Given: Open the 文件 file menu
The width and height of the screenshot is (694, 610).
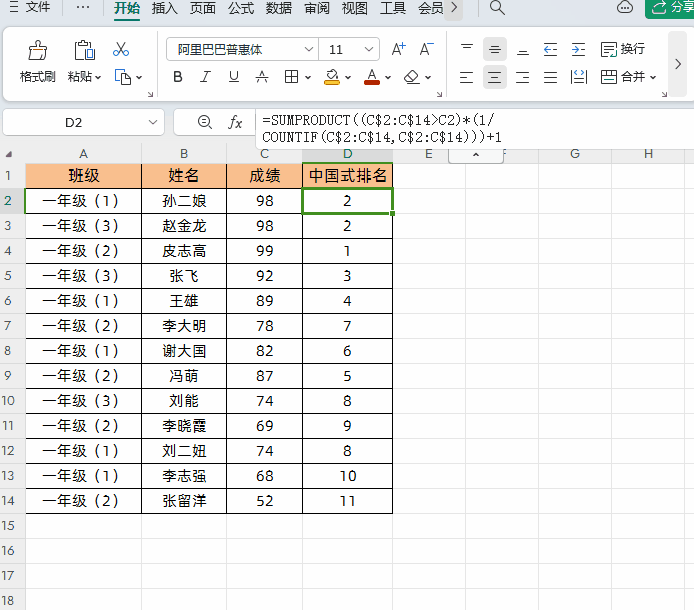Looking at the screenshot, I should click(x=30, y=8).
